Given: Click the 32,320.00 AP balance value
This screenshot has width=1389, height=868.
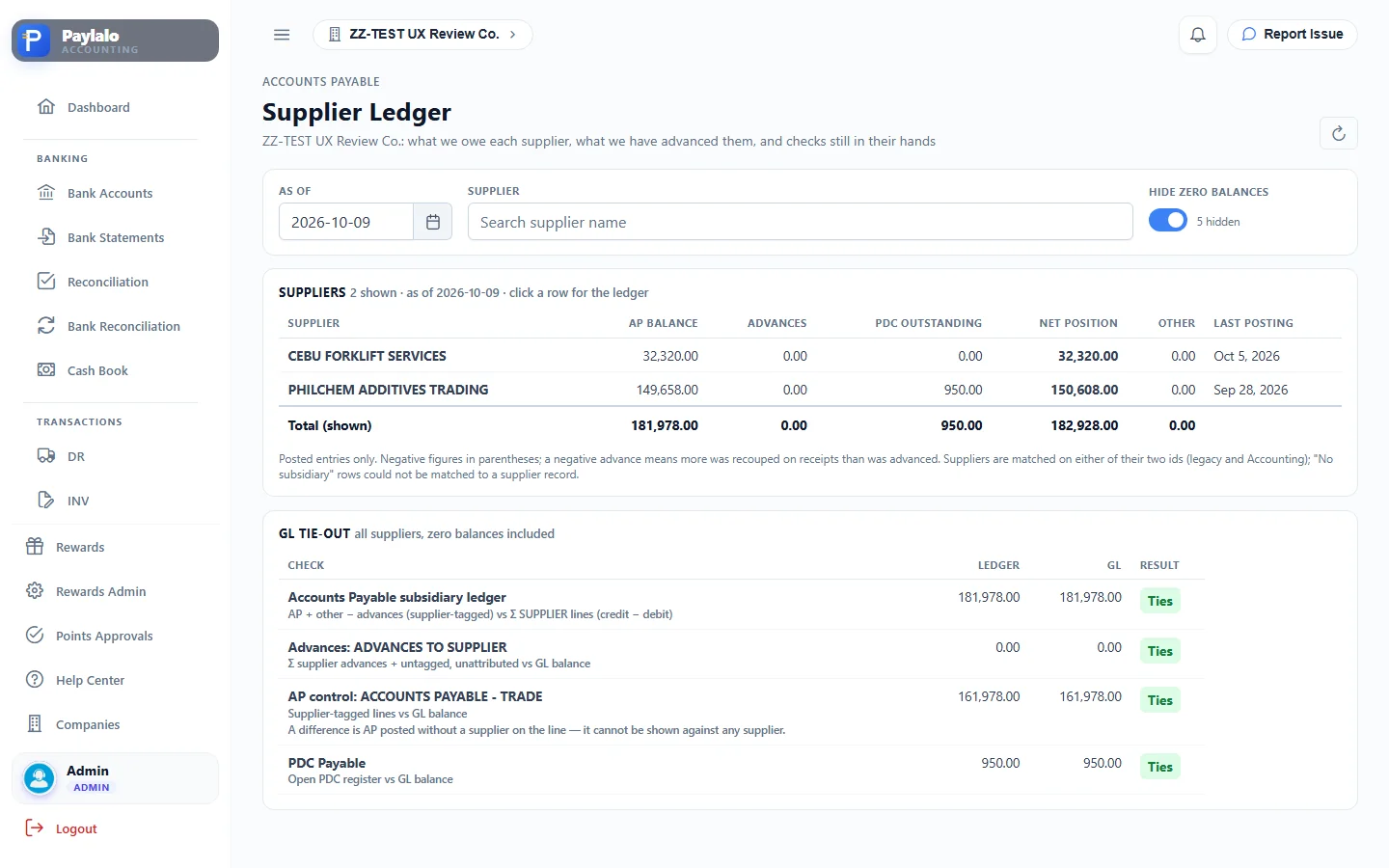Looking at the screenshot, I should [x=670, y=356].
